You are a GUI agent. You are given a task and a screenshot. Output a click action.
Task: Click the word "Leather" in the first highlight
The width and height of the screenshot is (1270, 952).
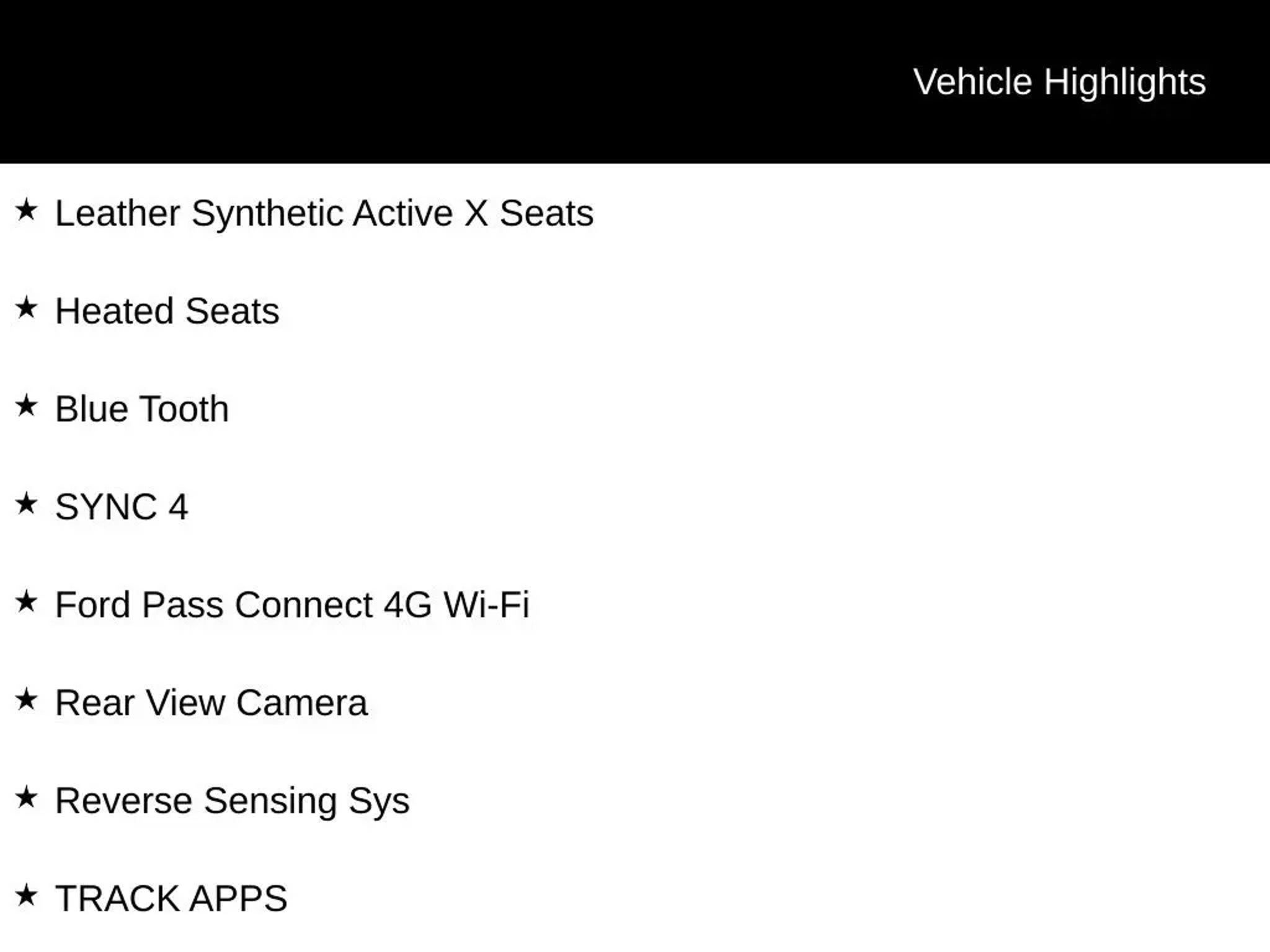pos(117,213)
